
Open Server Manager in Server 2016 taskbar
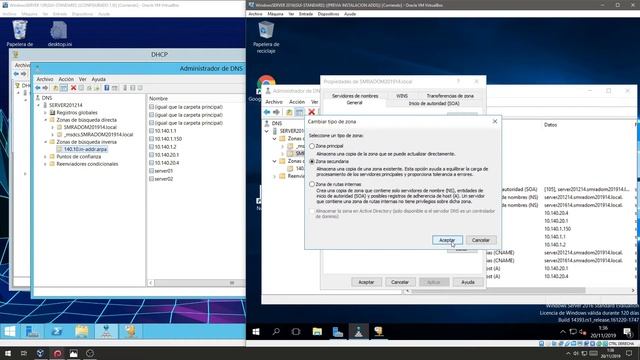click(338, 331)
